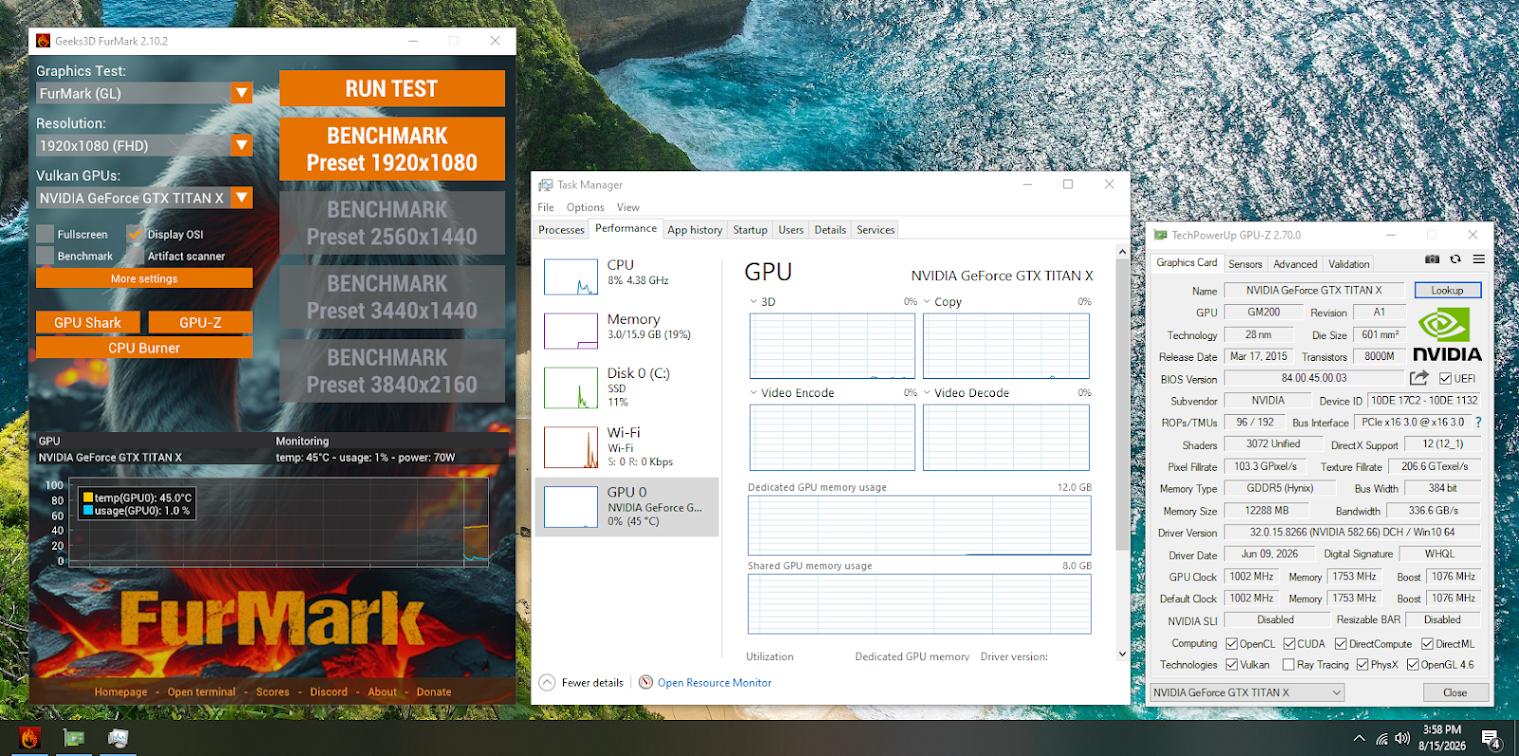Open the View menu in Task Manager
Viewport: 1519px width, 756px height.
(x=628, y=207)
